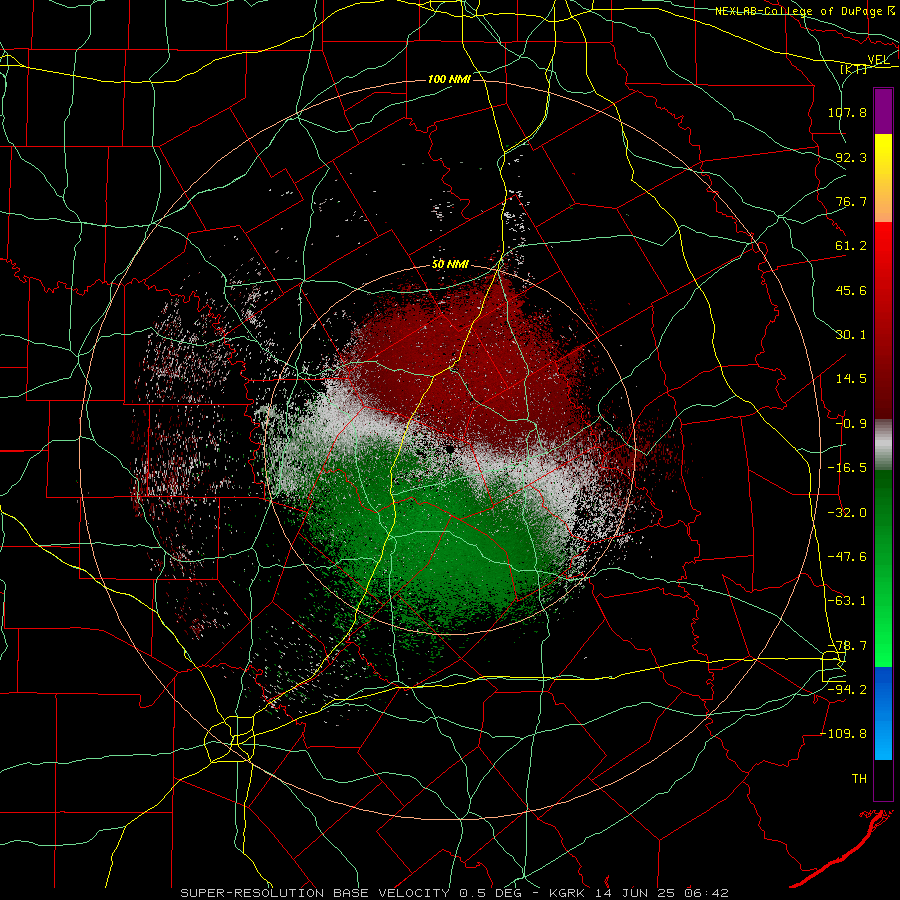Click the KGRK radar site identifier
The height and width of the screenshot is (900, 900).
(x=568, y=893)
